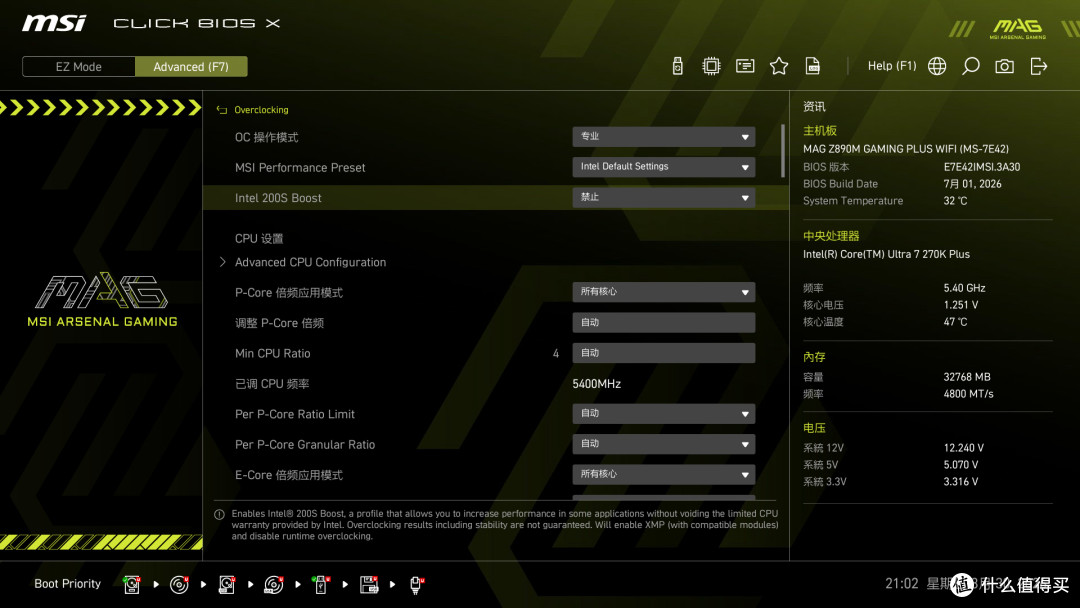Open language globe icon

(x=937, y=66)
